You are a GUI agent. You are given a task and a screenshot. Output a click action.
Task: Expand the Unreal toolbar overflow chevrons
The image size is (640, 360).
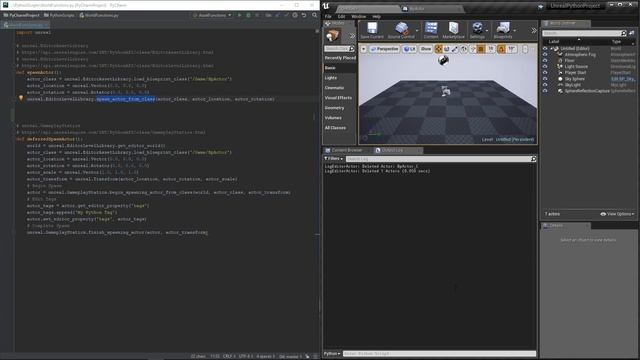pos(534,31)
